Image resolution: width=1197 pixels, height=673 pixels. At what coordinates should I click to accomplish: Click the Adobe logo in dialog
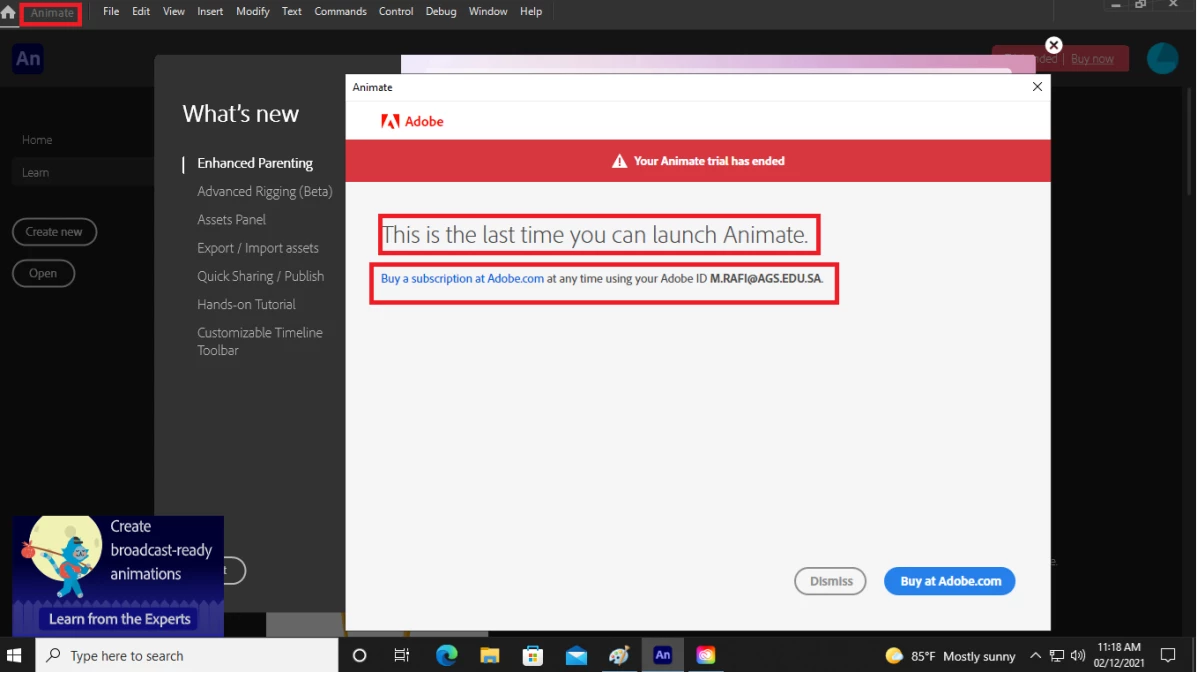tap(412, 121)
